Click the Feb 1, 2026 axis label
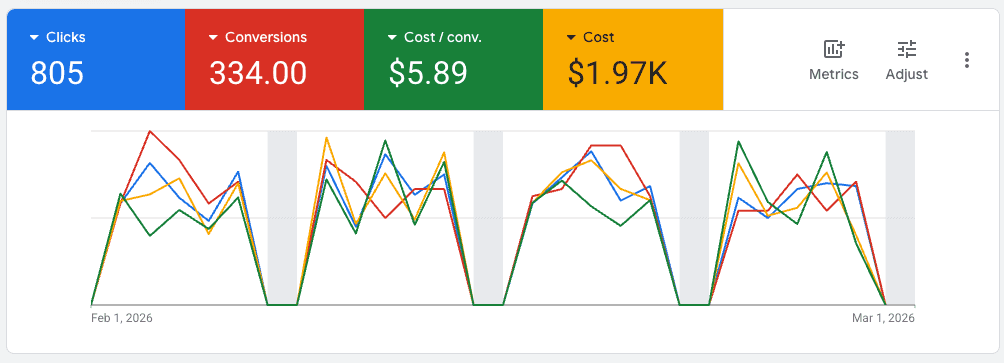This screenshot has width=1004, height=363. (122, 318)
